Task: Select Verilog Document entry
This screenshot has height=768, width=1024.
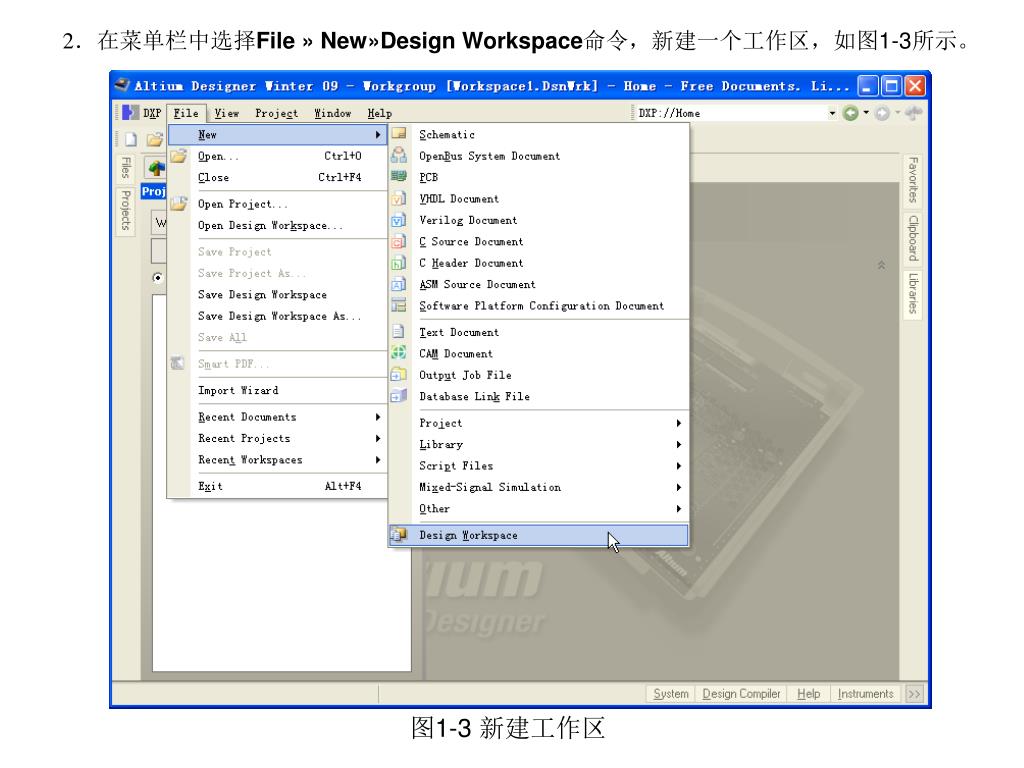Action: click(x=539, y=221)
